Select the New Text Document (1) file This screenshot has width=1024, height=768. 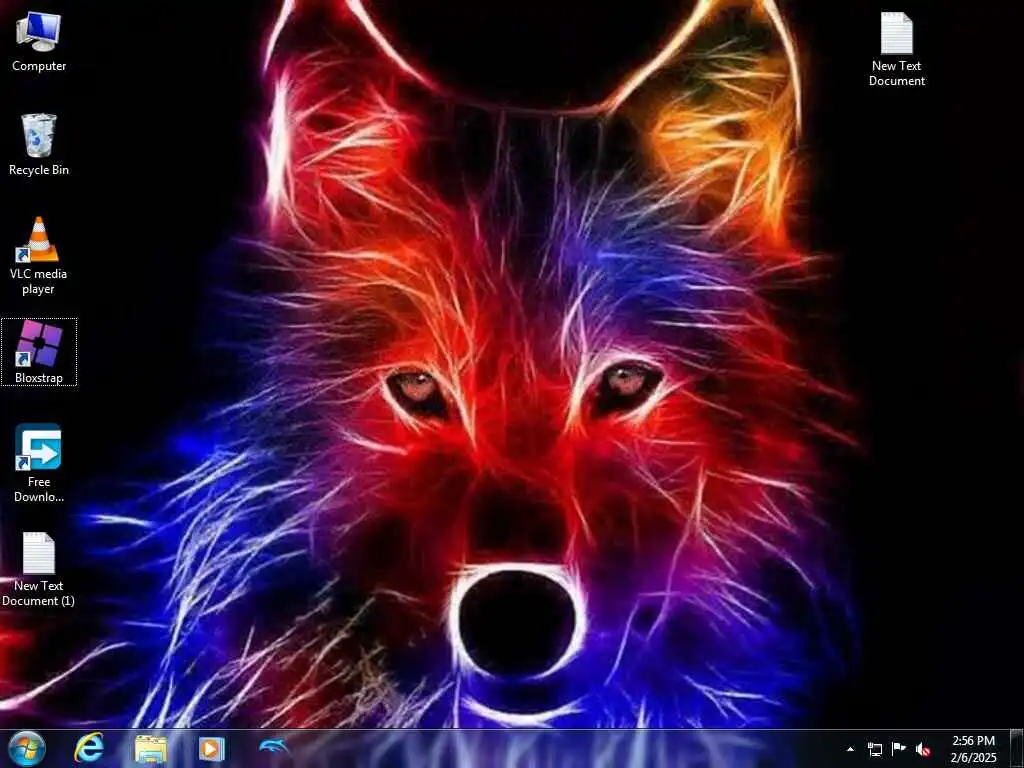point(39,569)
